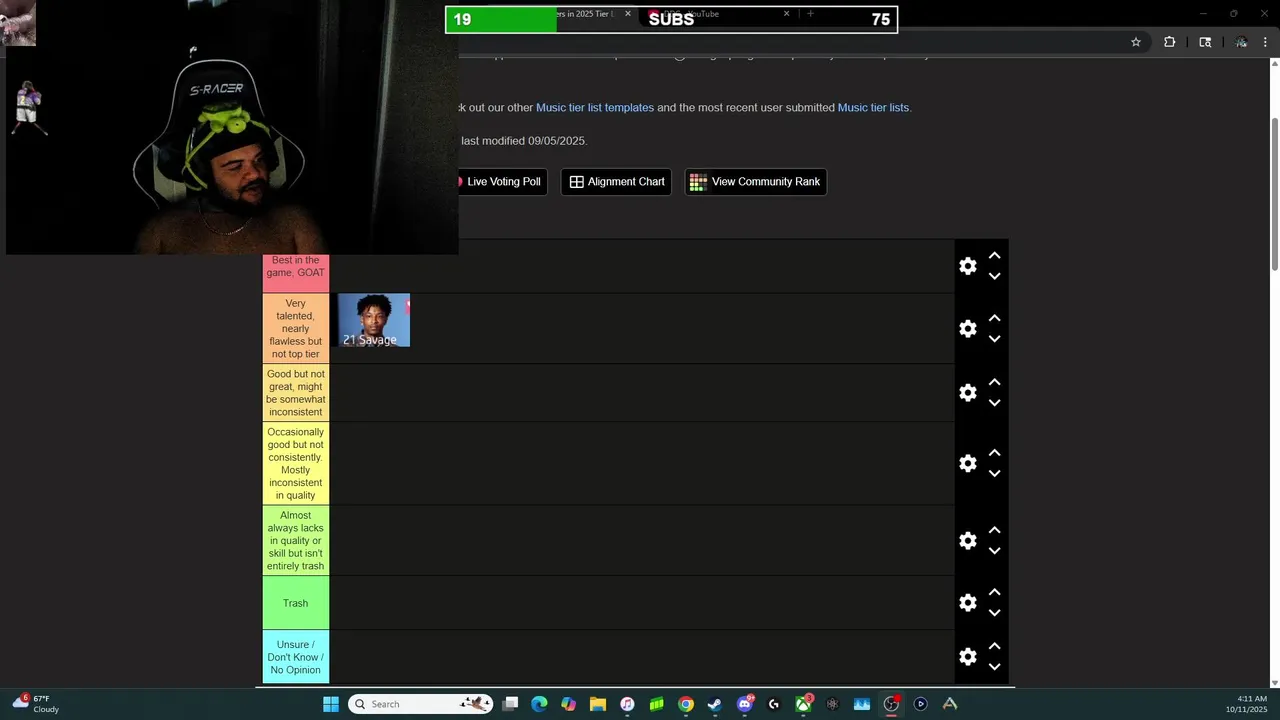Image resolution: width=1280 pixels, height=720 pixels.
Task: Launch Microsoft Edge from taskbar
Action: 539,704
